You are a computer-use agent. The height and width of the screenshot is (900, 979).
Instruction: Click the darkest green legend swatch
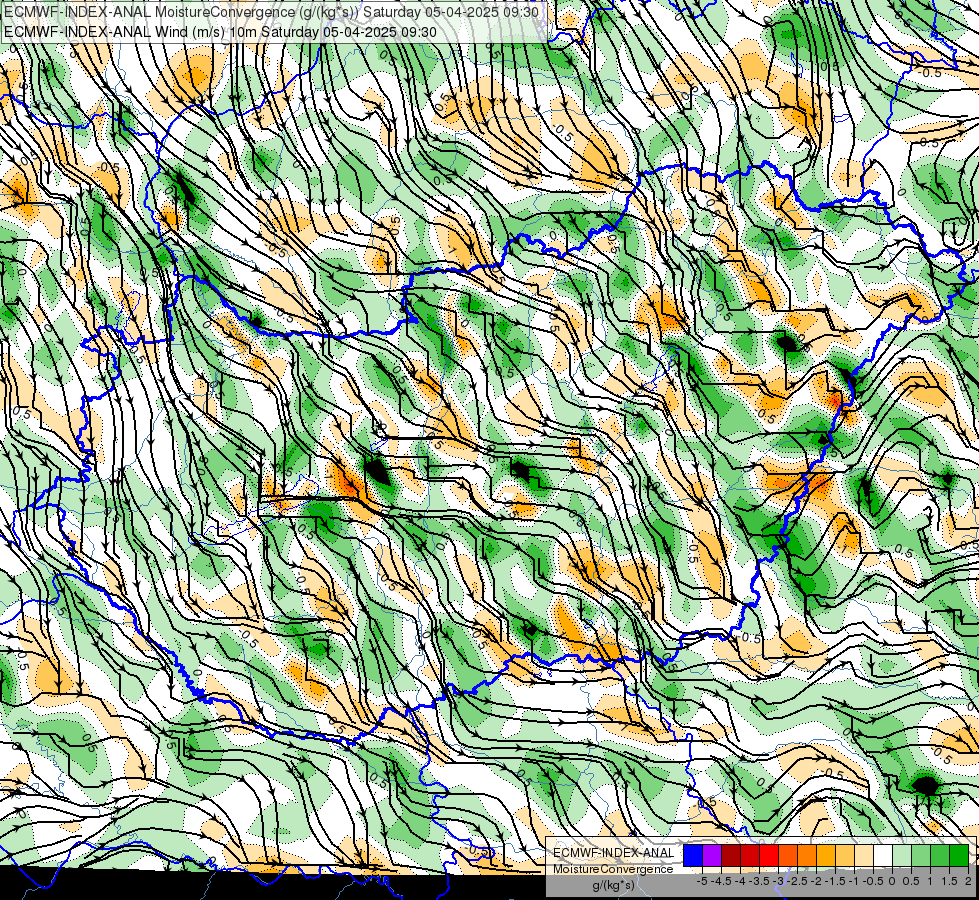click(959, 855)
